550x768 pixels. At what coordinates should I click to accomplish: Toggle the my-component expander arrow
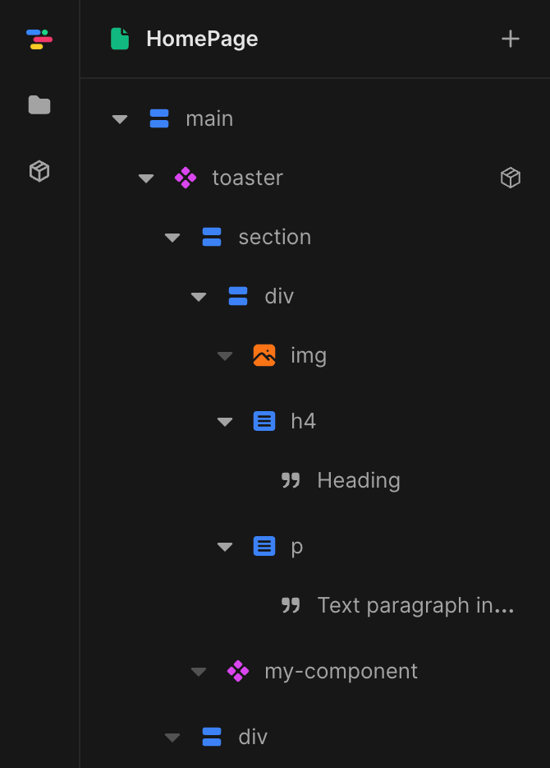198,672
